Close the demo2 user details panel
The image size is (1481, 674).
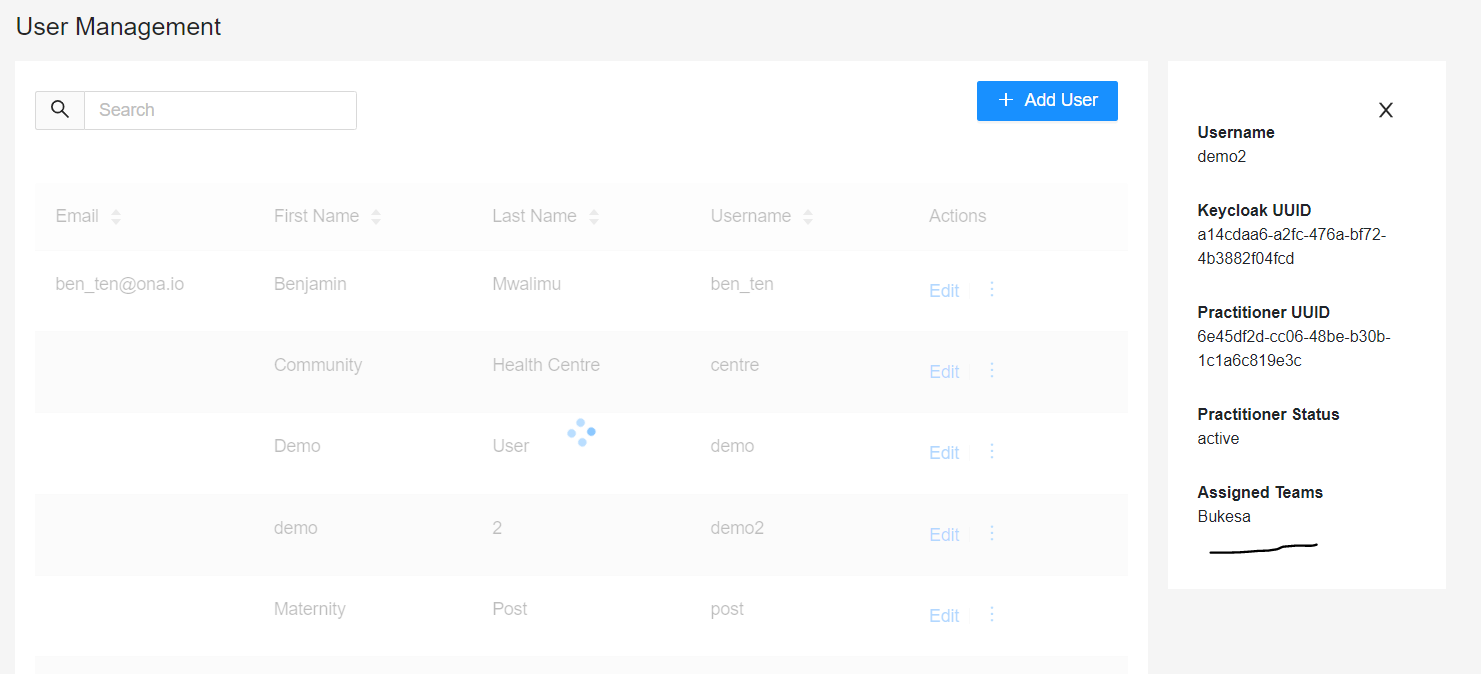[1385, 110]
